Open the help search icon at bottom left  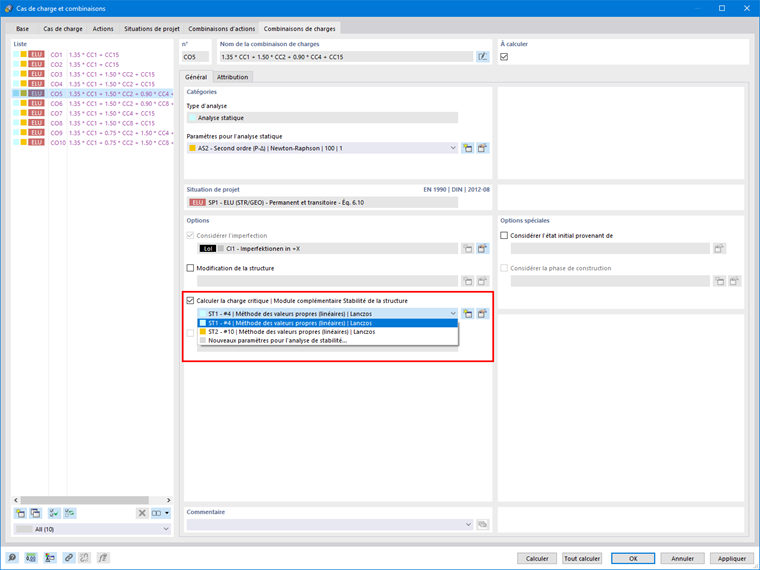[12, 558]
